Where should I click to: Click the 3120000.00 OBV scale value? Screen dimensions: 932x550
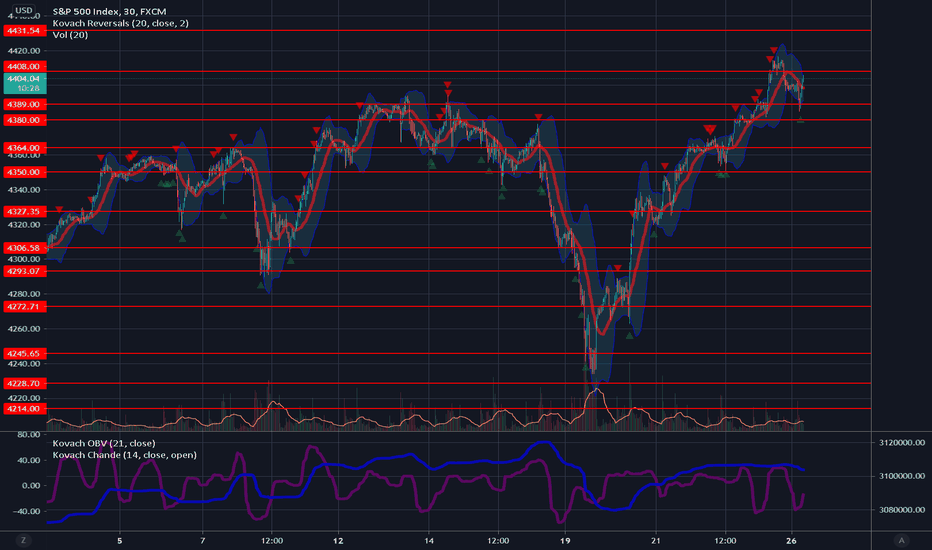(902, 442)
